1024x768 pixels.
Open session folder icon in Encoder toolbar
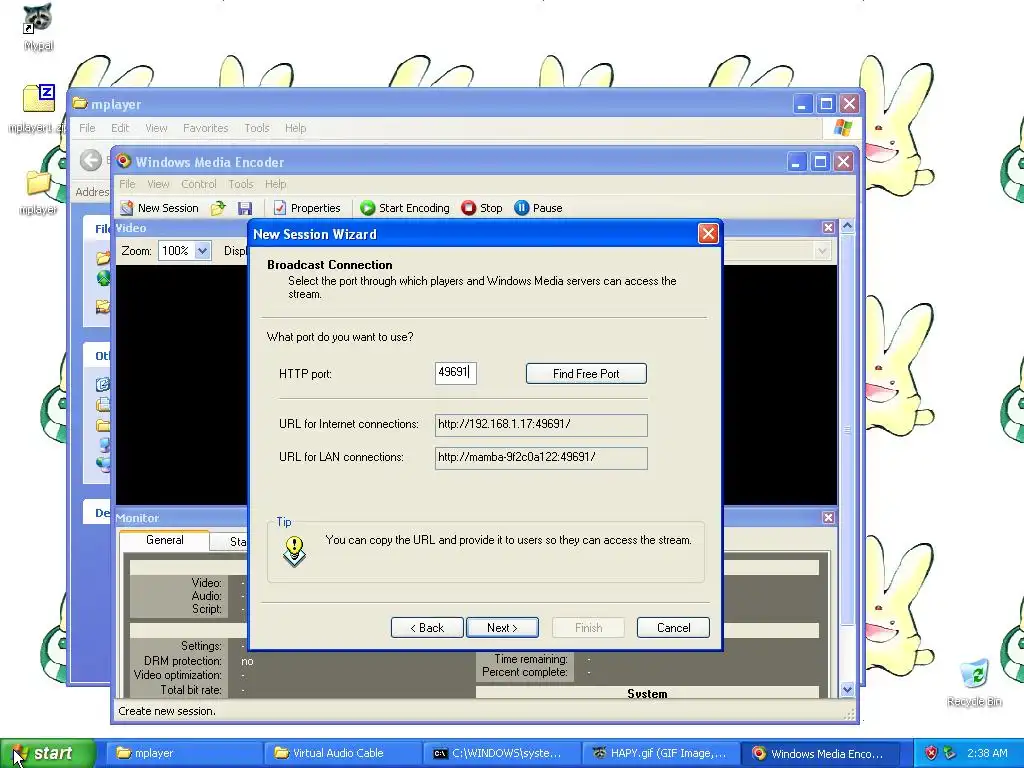click(x=218, y=208)
